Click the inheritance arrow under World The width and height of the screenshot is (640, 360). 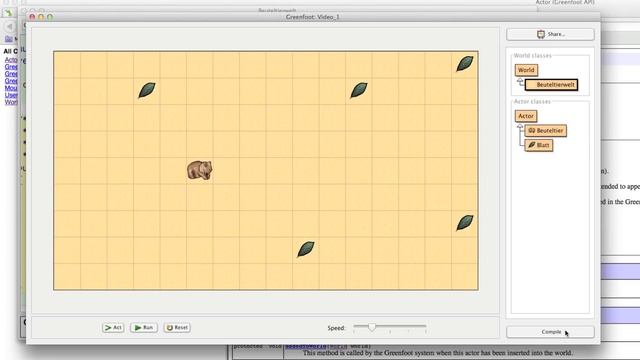tap(520, 82)
